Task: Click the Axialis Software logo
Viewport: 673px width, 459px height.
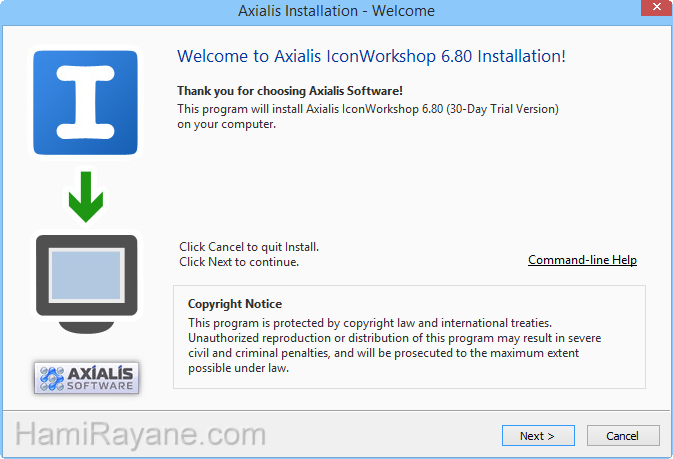Action: (86, 378)
